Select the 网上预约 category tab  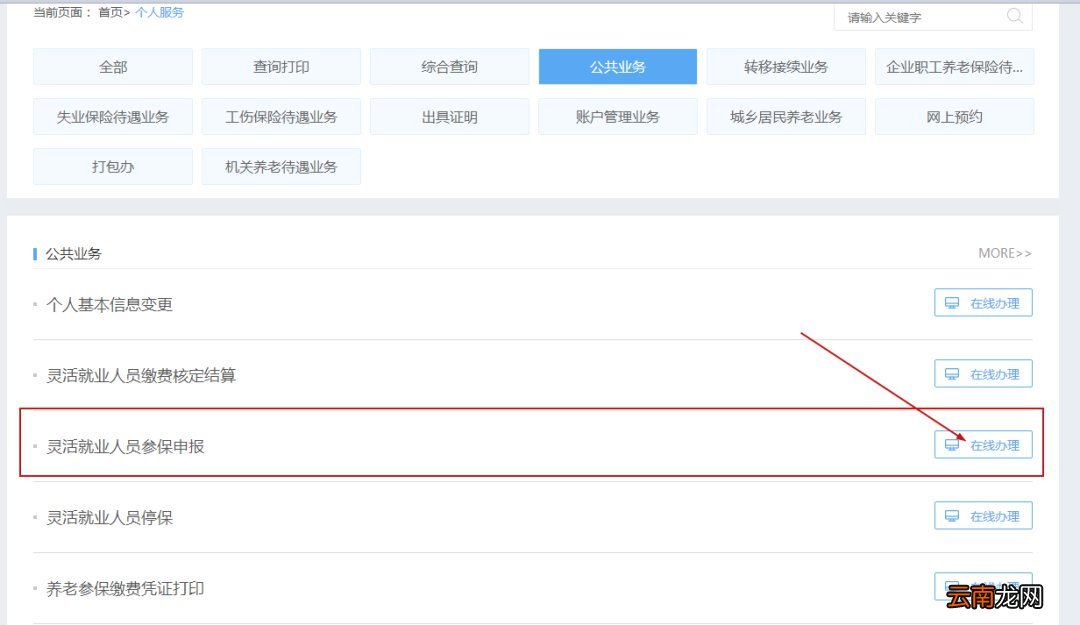click(x=954, y=116)
